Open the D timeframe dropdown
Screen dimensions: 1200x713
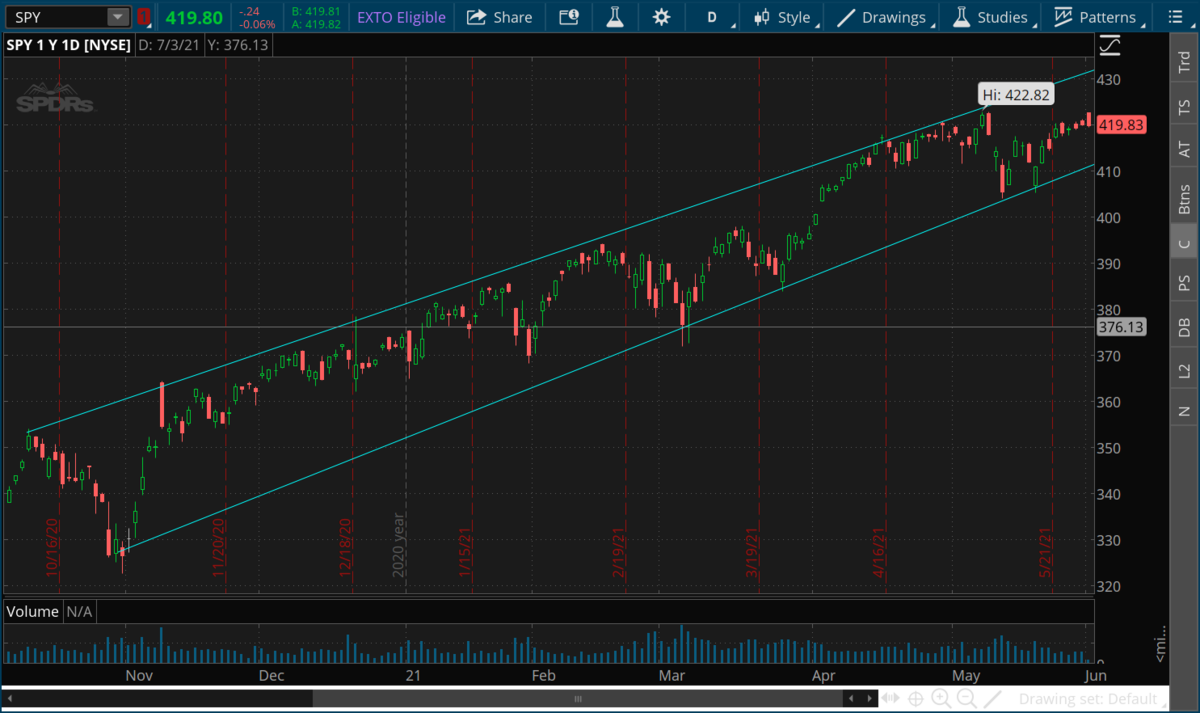click(x=714, y=17)
